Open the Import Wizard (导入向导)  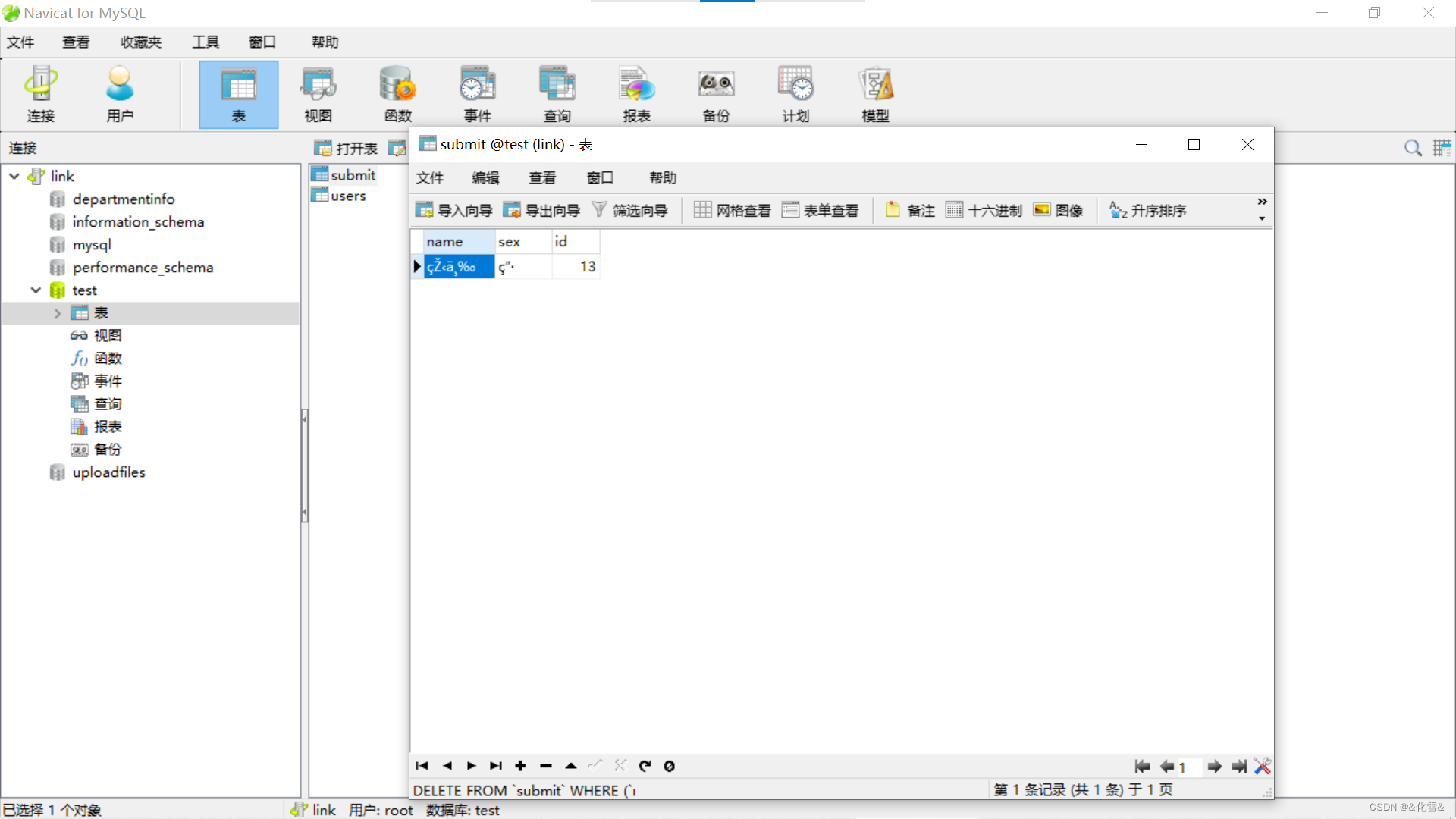pyautogui.click(x=453, y=210)
